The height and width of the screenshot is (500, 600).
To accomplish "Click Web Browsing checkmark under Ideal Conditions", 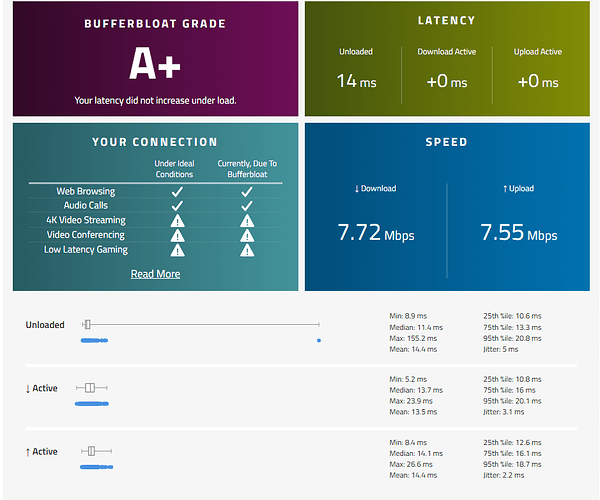I will [177, 191].
